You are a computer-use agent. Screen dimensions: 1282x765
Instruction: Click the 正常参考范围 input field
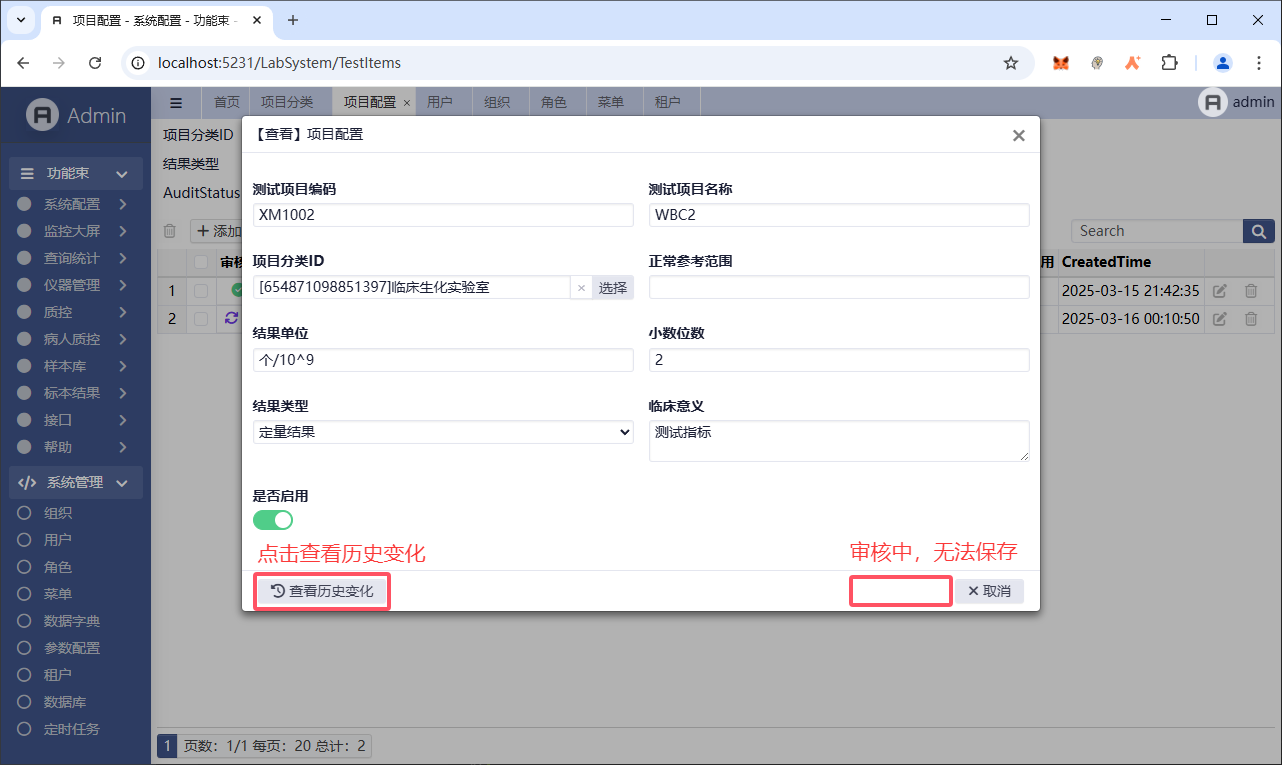839,288
